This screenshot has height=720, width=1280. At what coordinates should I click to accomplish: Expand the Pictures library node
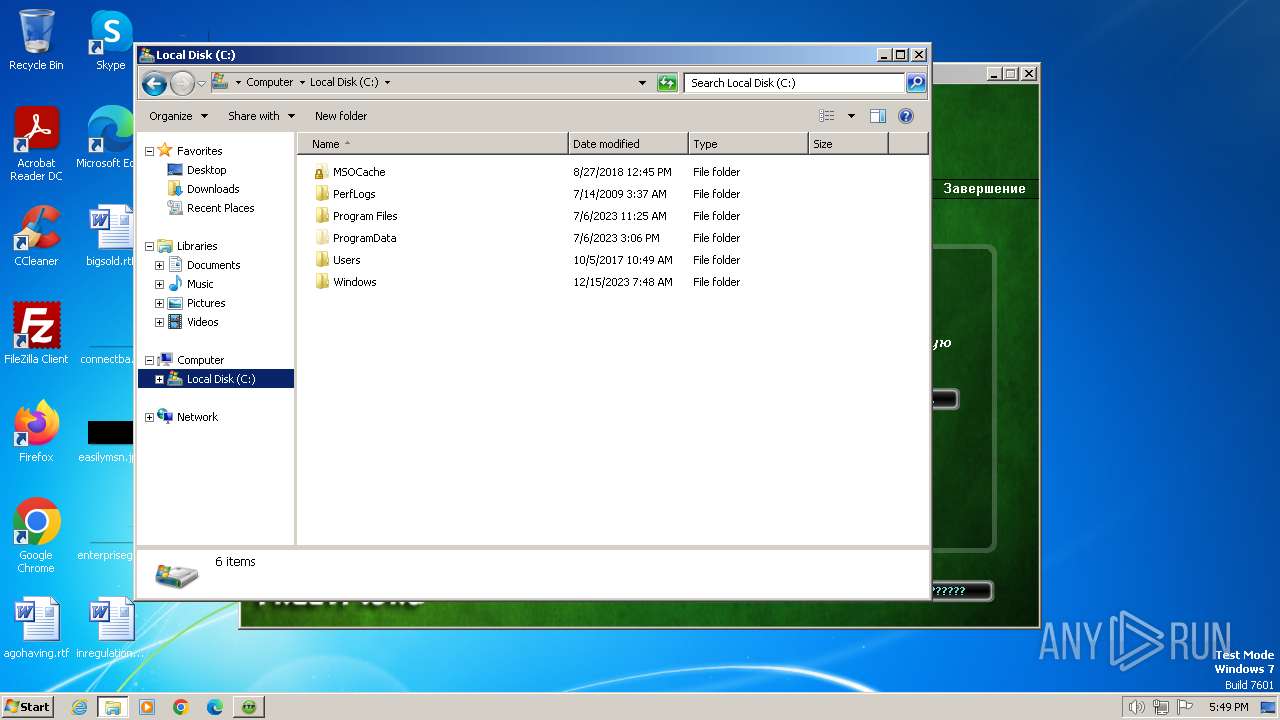tap(159, 303)
